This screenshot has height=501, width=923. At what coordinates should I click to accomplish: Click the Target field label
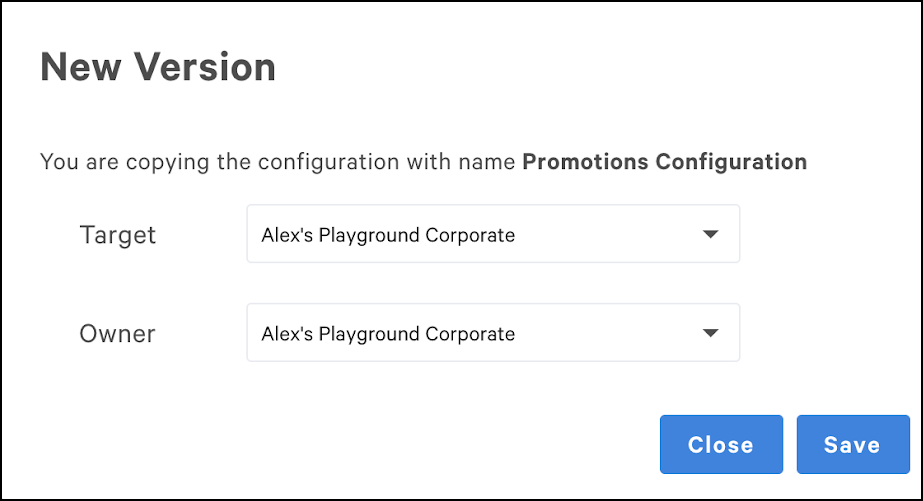[118, 235]
